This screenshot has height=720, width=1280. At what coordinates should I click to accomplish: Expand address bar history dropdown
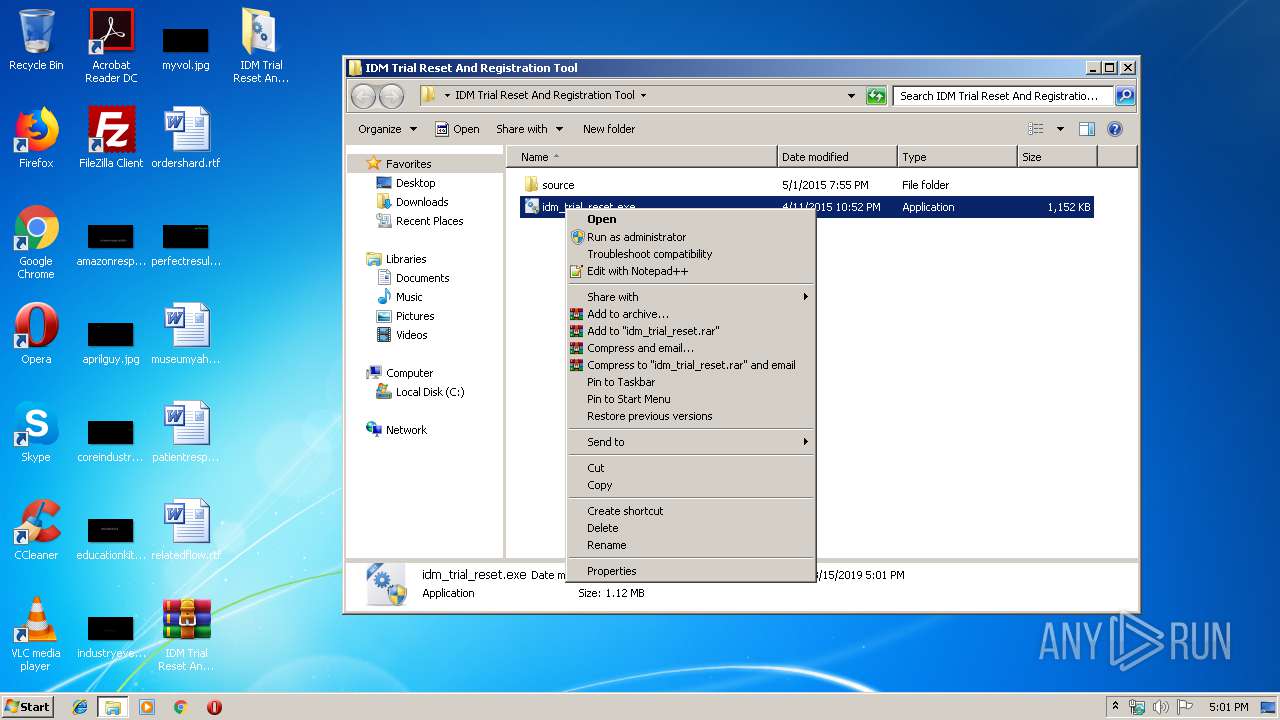click(x=851, y=96)
